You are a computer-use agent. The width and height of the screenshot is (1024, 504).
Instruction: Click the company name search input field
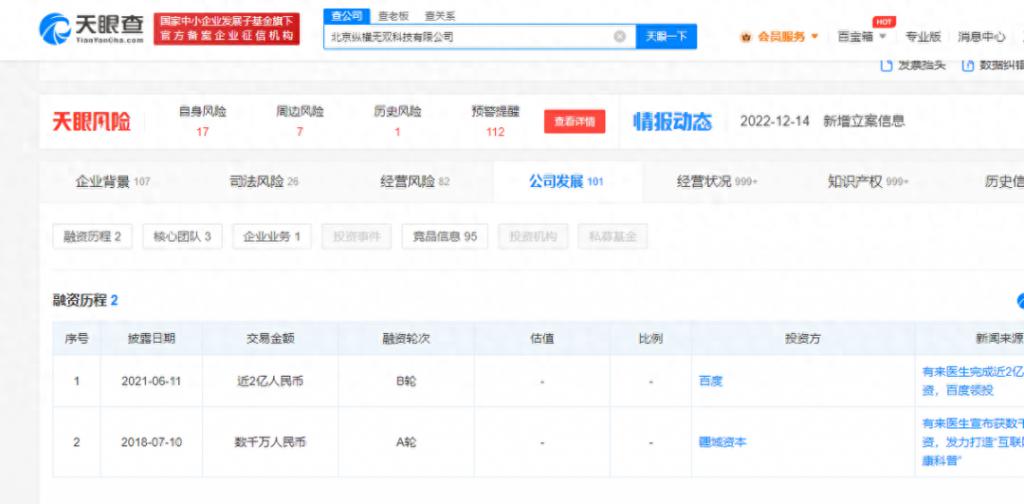click(468, 37)
